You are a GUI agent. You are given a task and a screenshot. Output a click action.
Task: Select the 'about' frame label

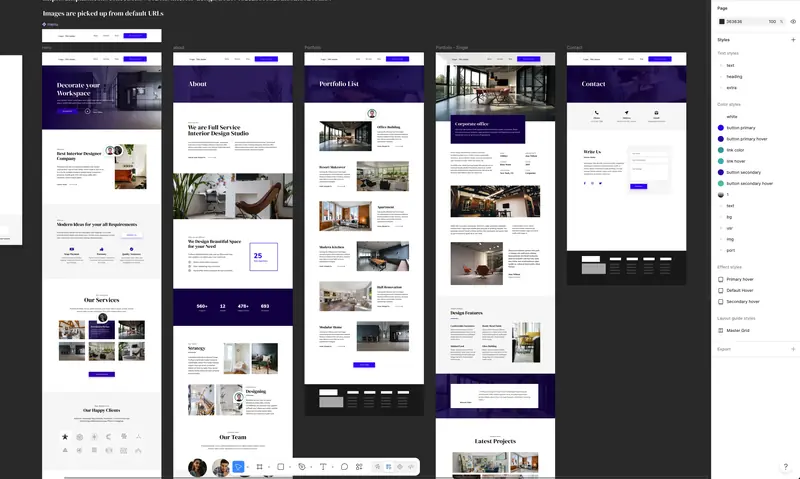pos(179,47)
